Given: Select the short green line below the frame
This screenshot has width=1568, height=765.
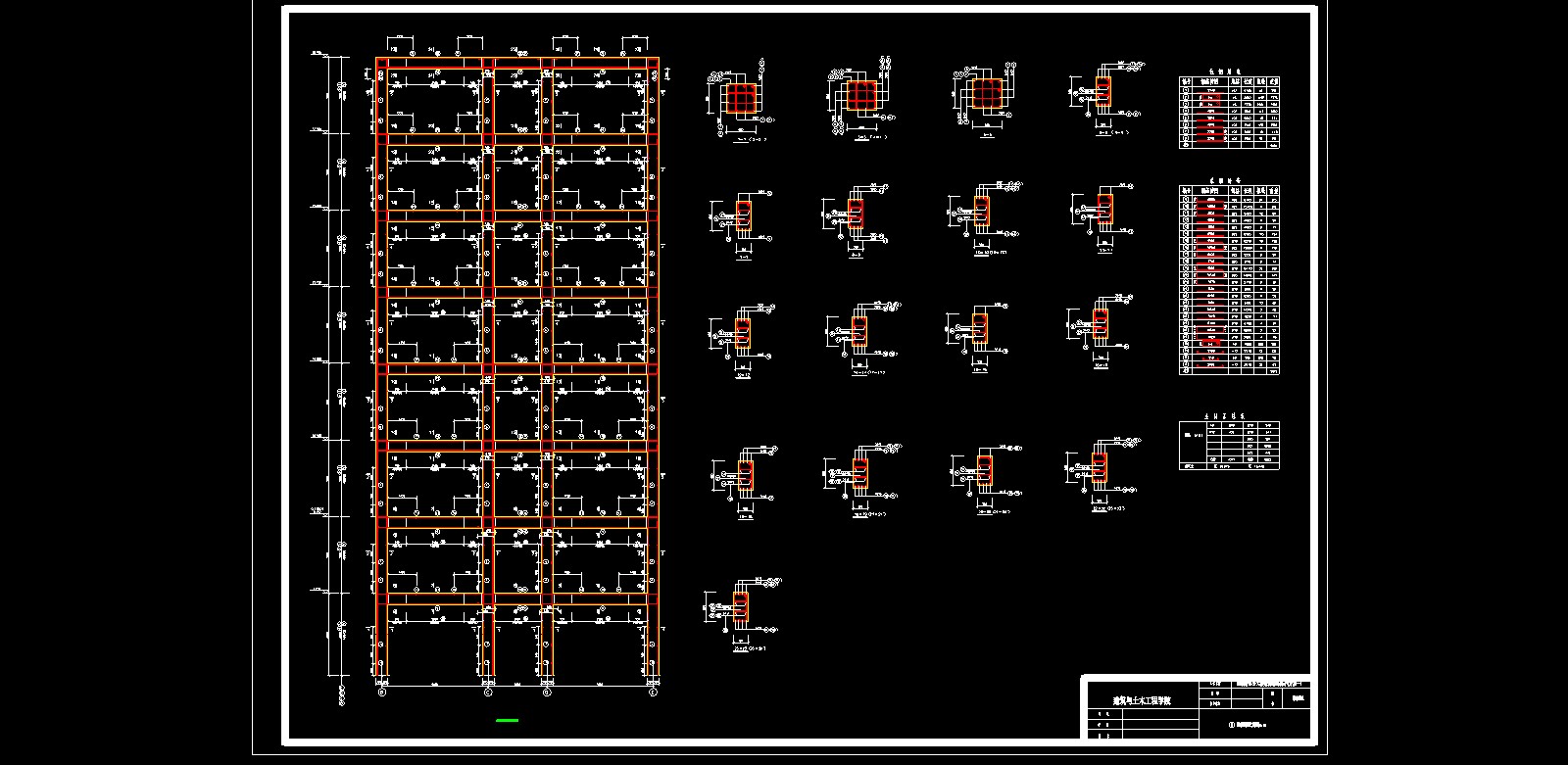Looking at the screenshot, I should [507, 720].
